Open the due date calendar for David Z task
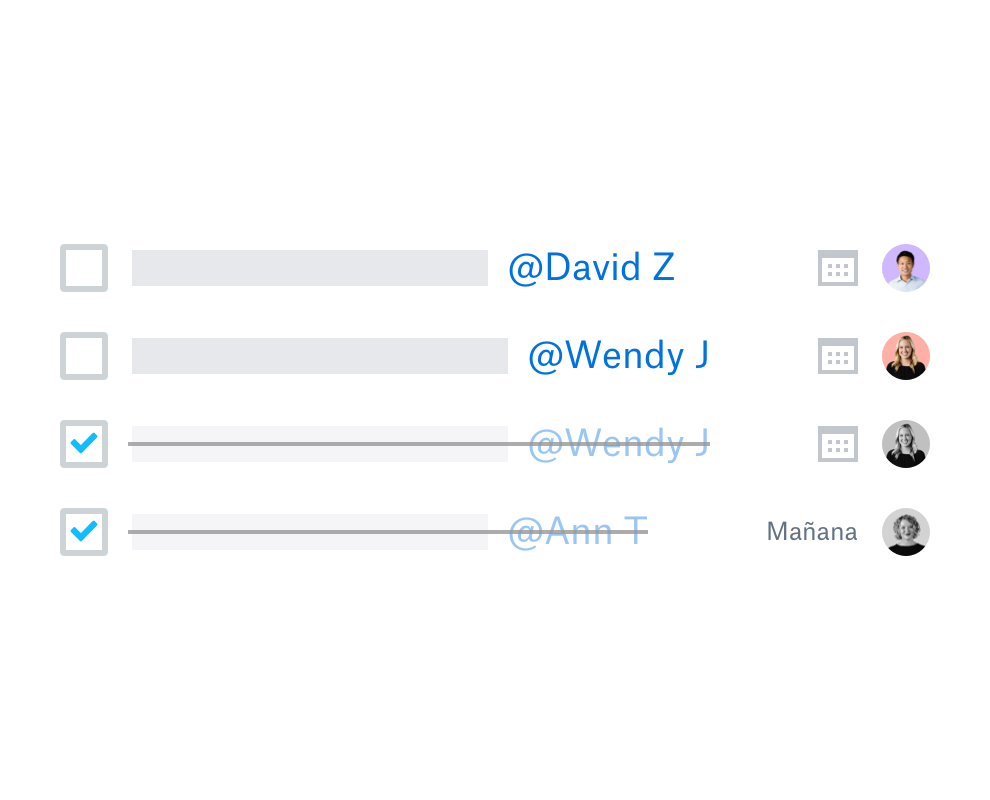Image resolution: width=990 pixels, height=800 pixels. pos(838,268)
